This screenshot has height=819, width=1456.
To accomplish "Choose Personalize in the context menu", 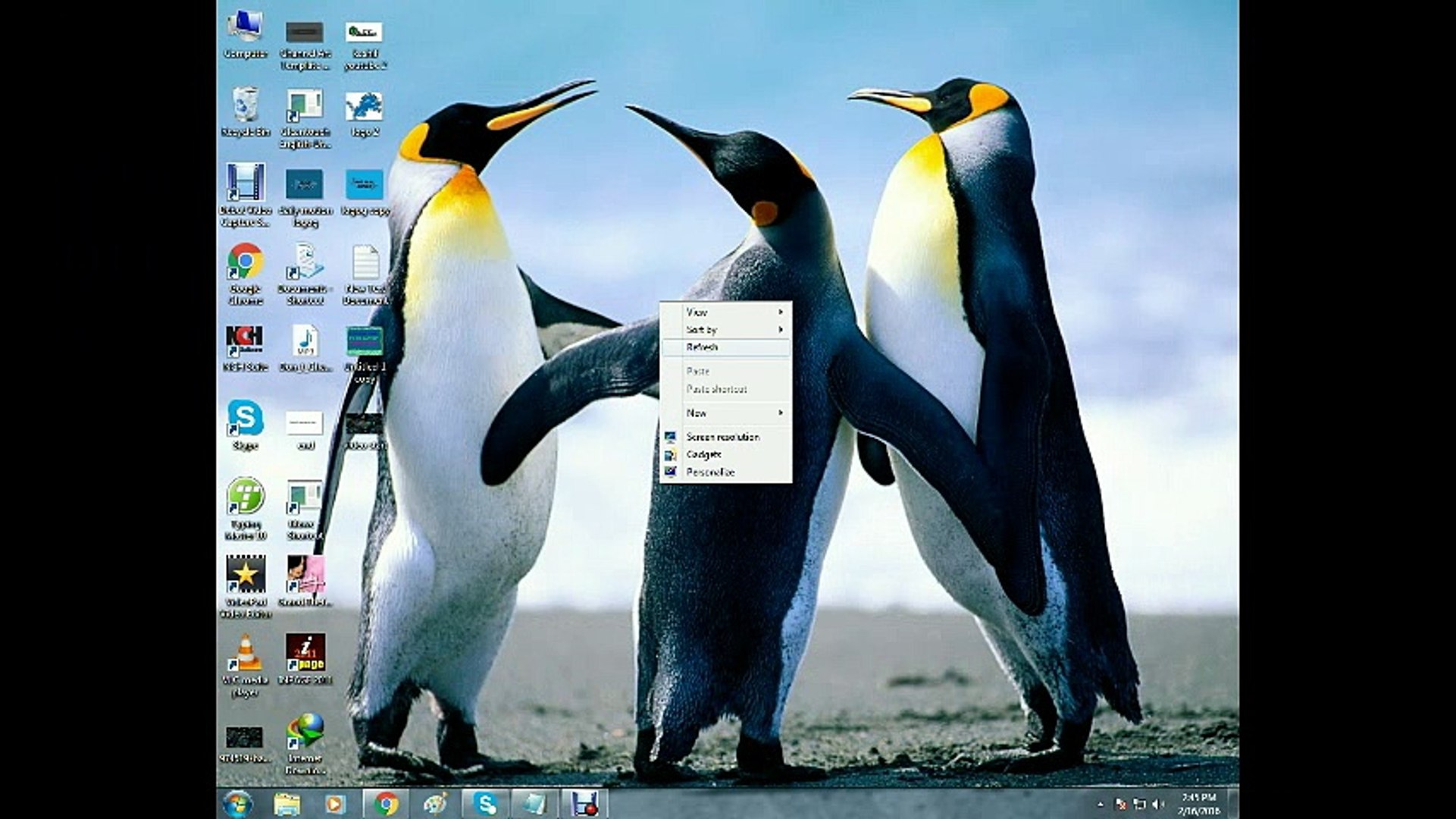I will click(x=725, y=472).
